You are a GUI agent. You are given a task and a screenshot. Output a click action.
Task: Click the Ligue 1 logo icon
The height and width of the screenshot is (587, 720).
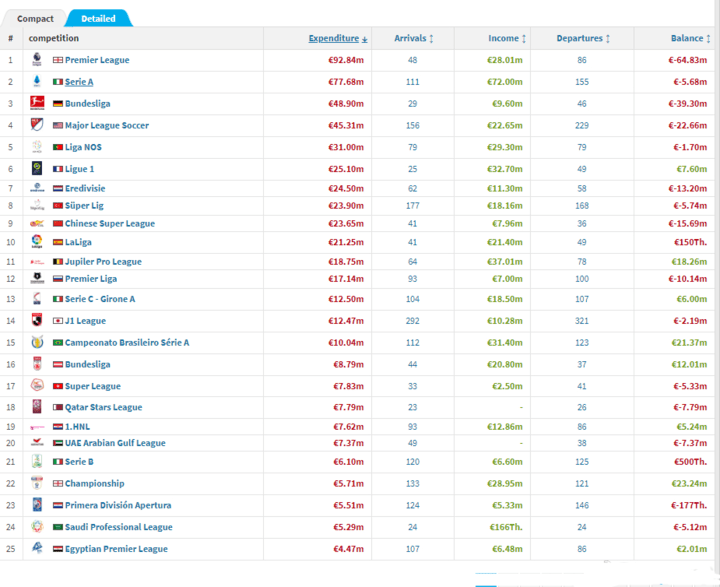tap(37, 169)
